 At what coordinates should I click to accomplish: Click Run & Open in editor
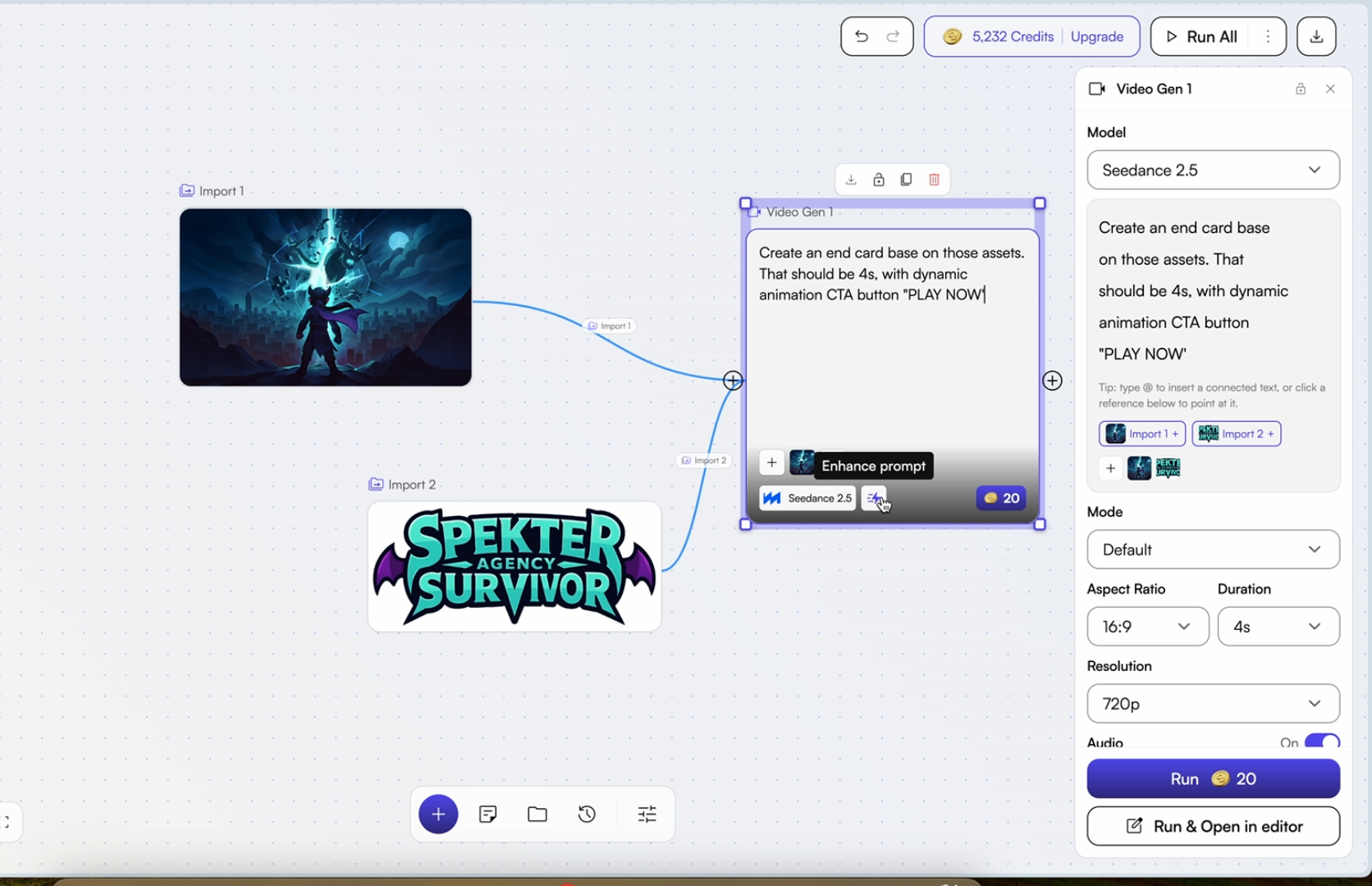click(x=1213, y=826)
